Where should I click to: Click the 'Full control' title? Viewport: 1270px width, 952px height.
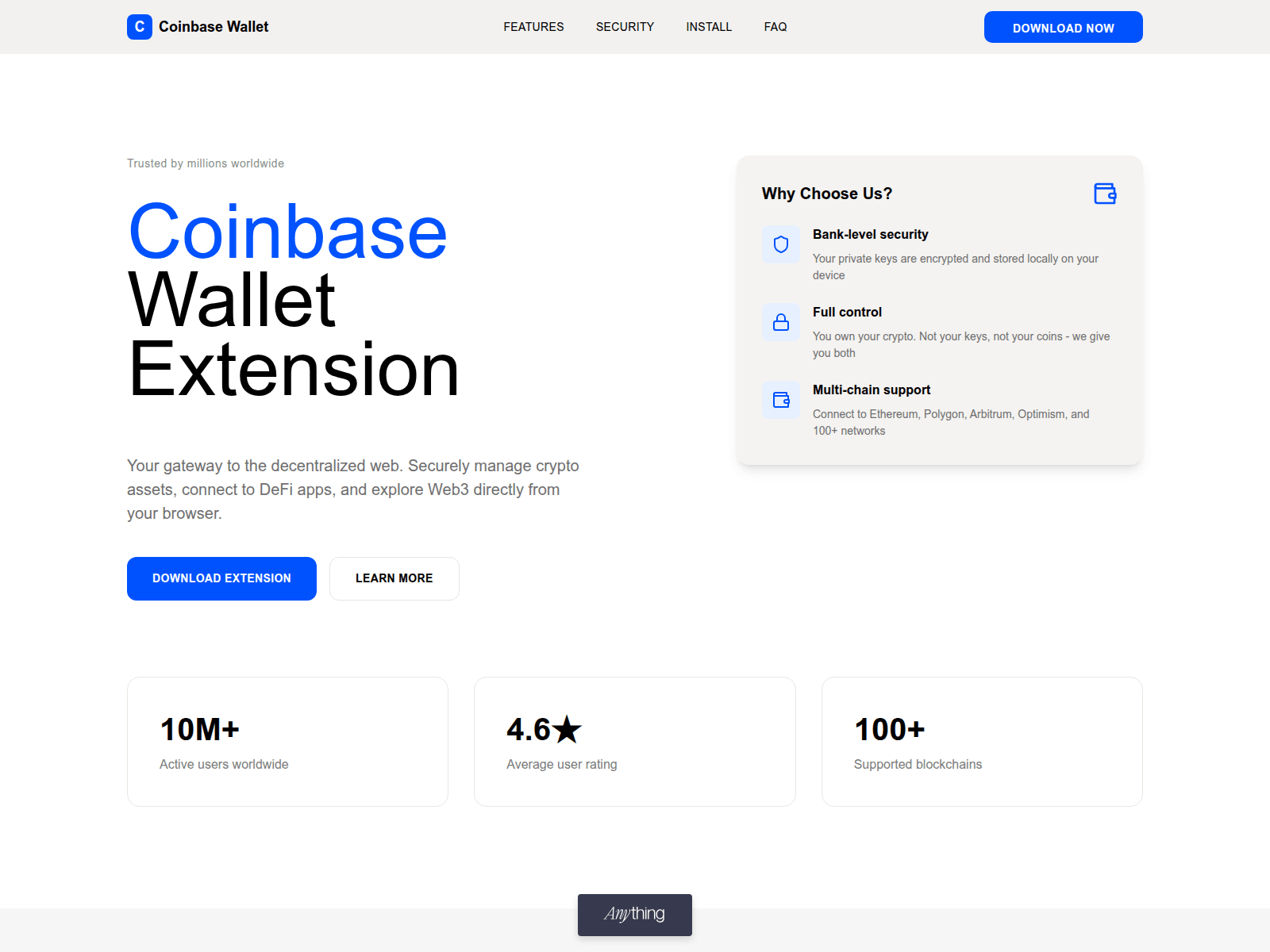point(847,312)
